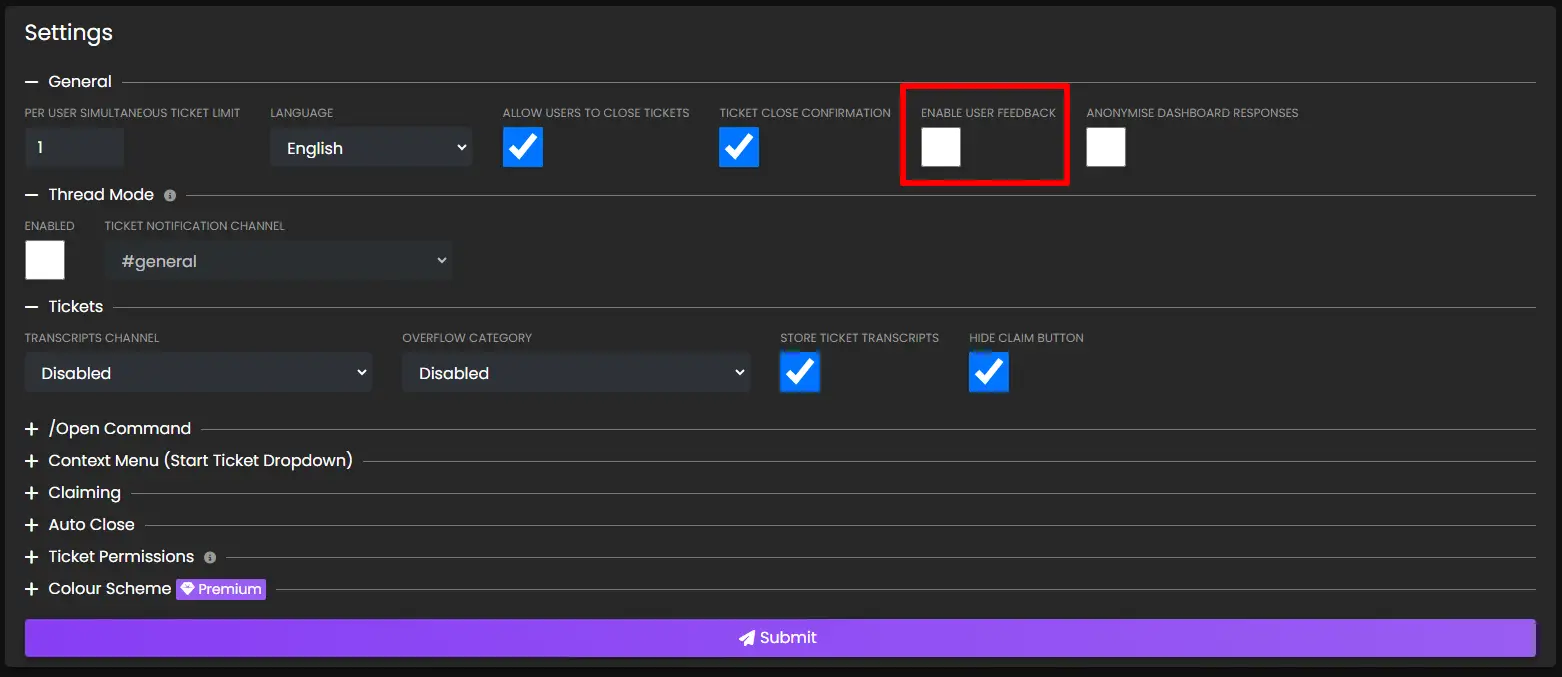
Task: Click the Submit button
Action: pyautogui.click(x=778, y=637)
